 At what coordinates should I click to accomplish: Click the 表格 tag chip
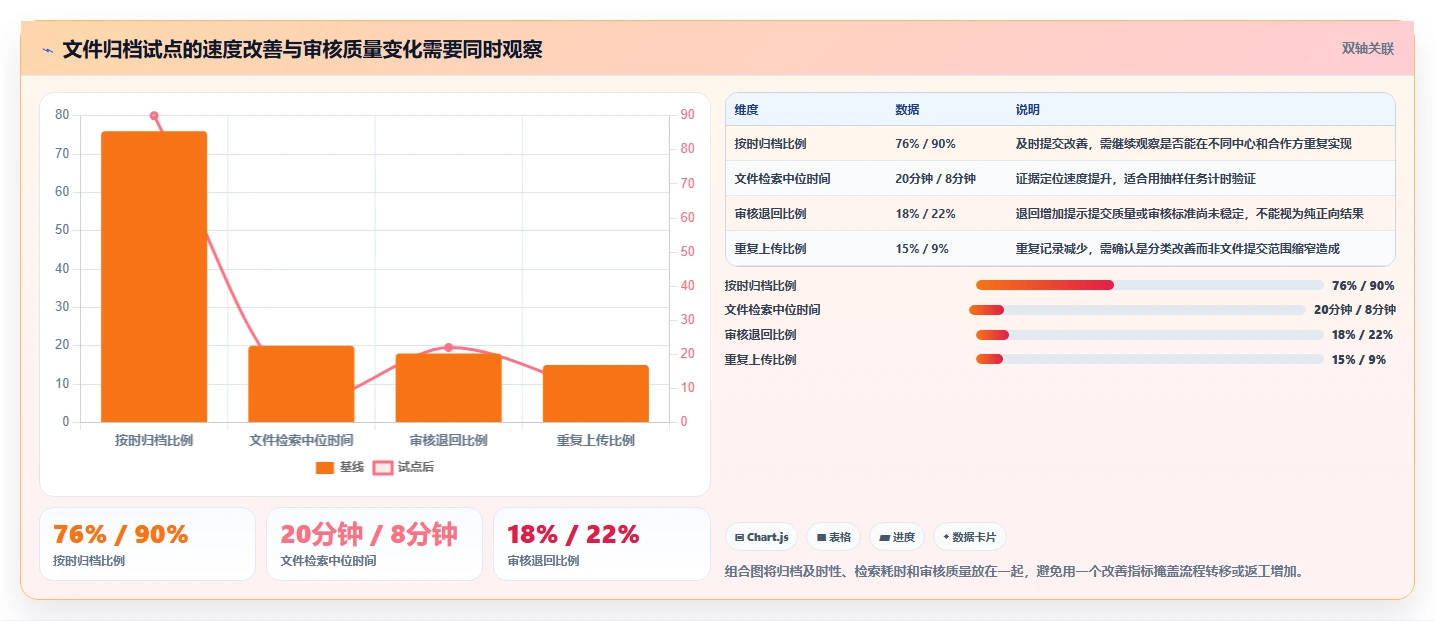(x=834, y=537)
